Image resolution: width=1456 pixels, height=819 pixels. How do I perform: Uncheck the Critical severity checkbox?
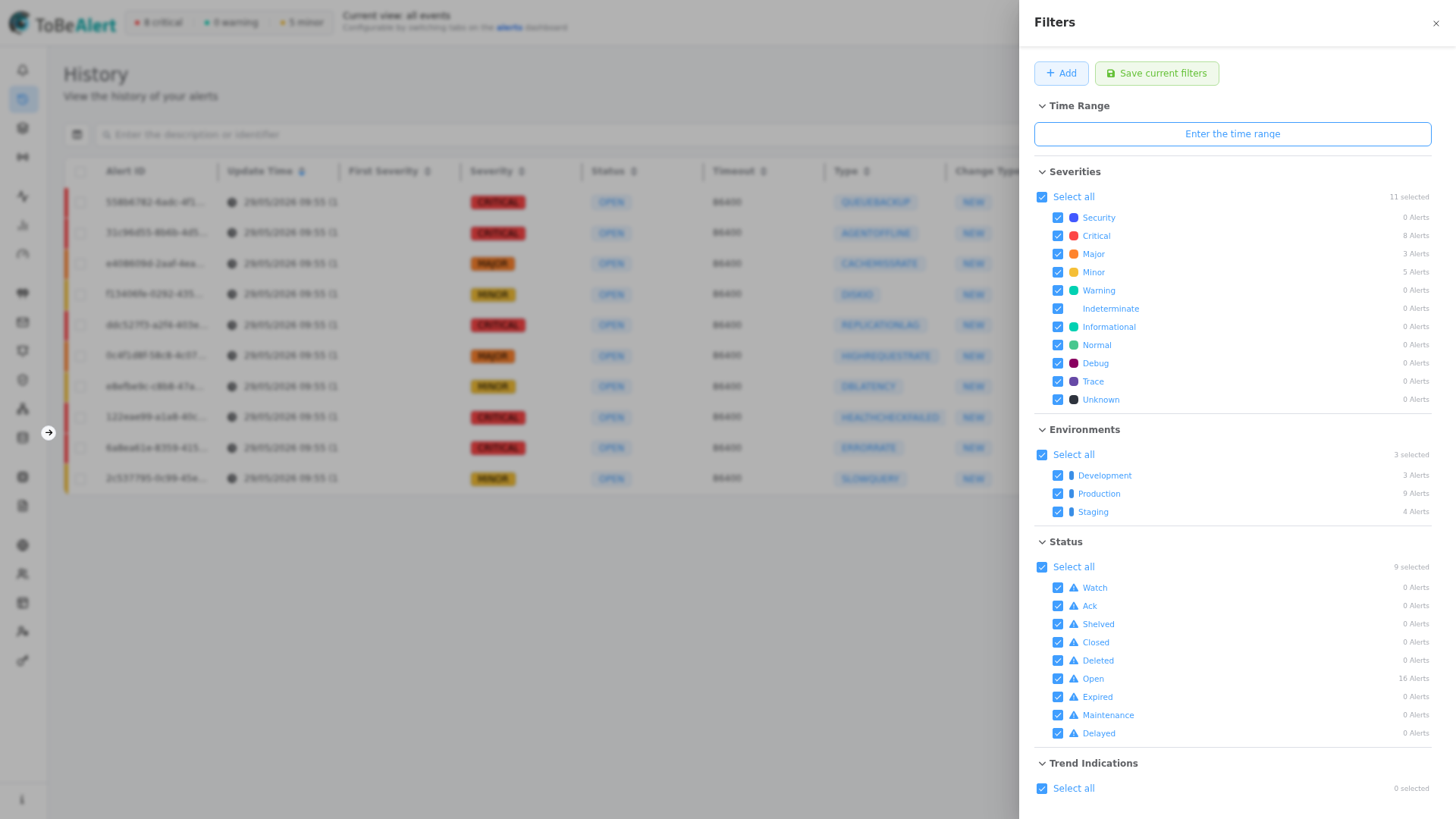1058,236
